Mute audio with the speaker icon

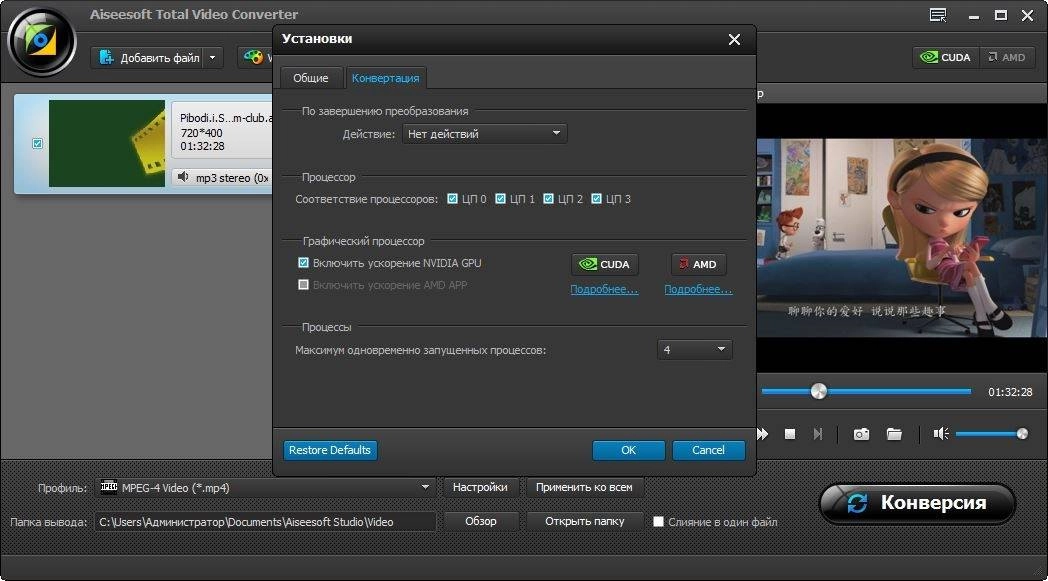tap(941, 434)
